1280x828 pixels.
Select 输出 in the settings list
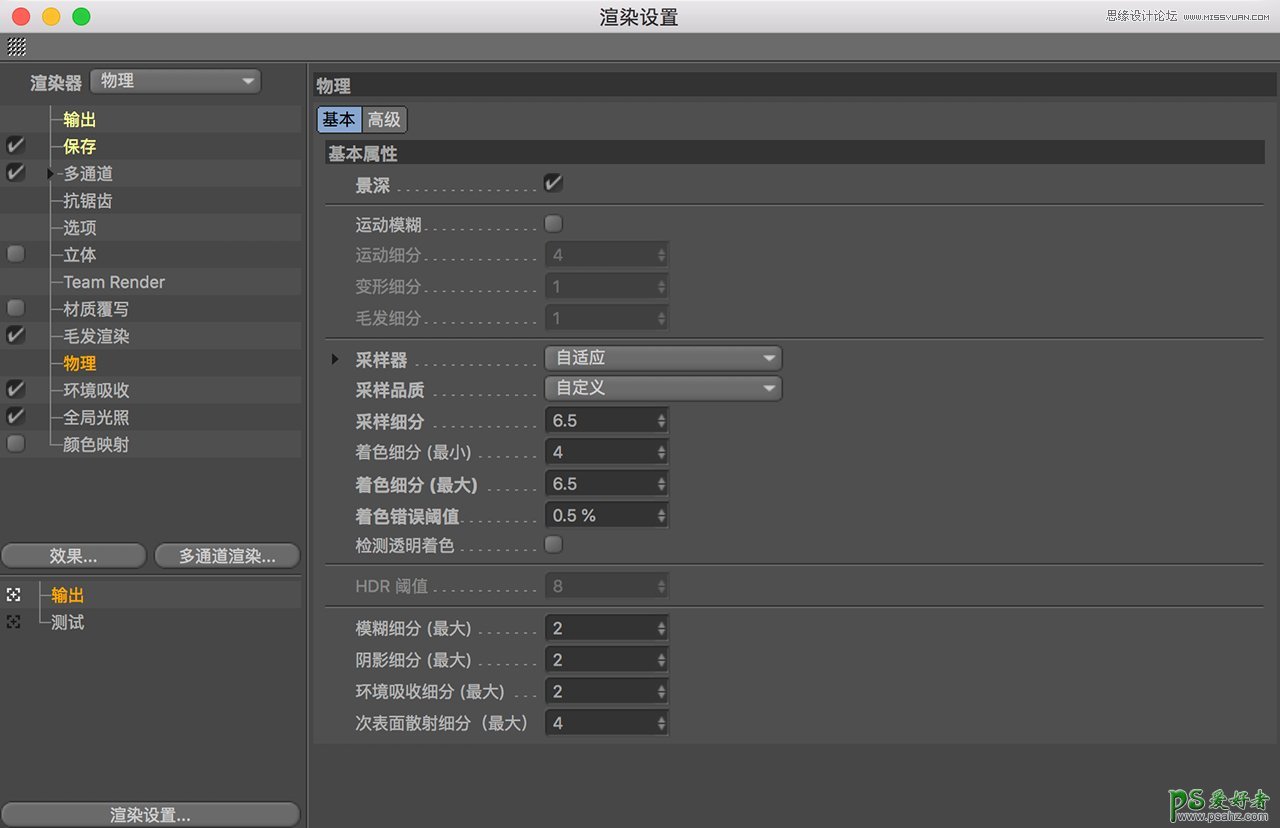pos(79,120)
